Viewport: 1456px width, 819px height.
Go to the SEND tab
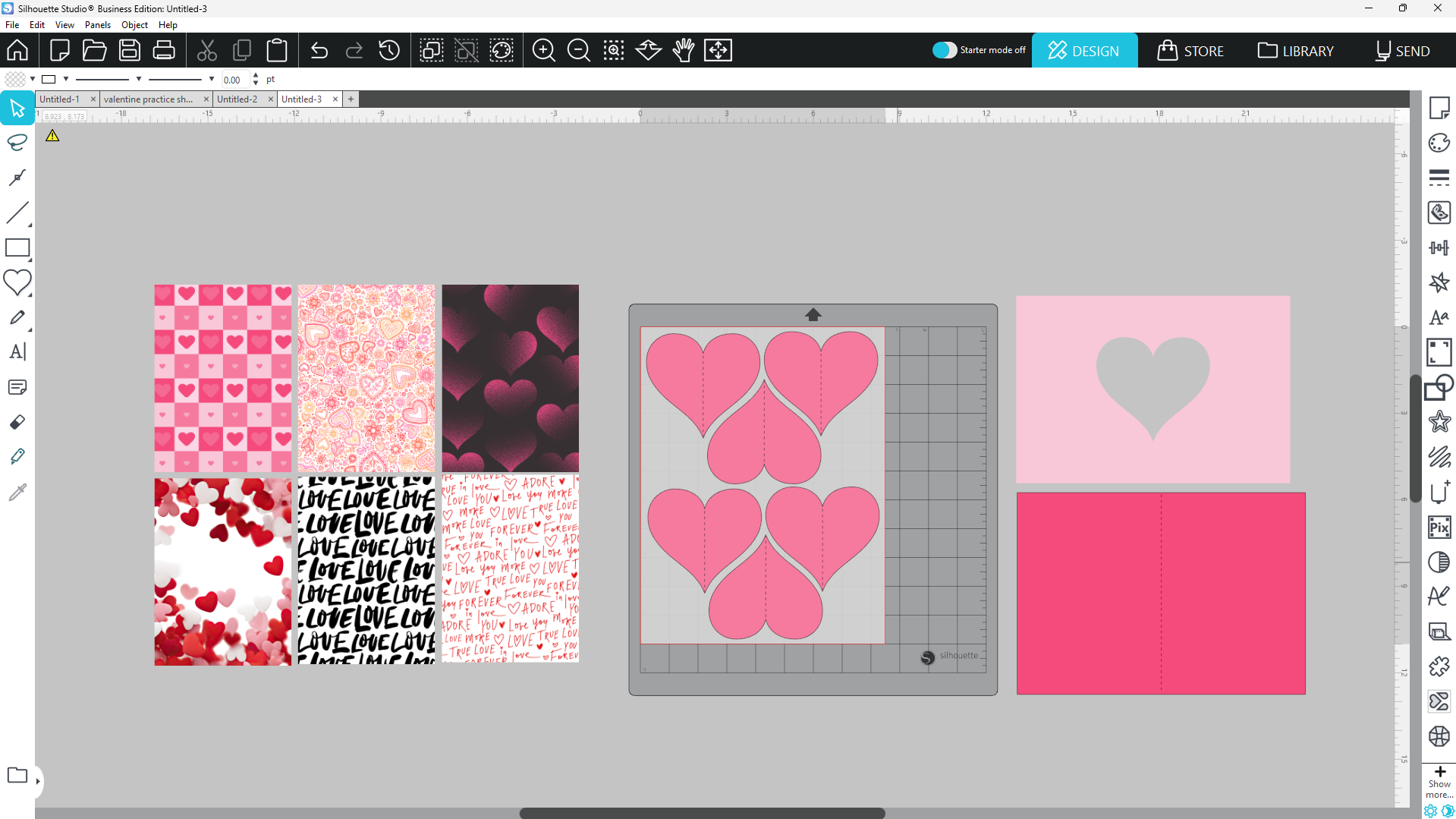[x=1402, y=51]
